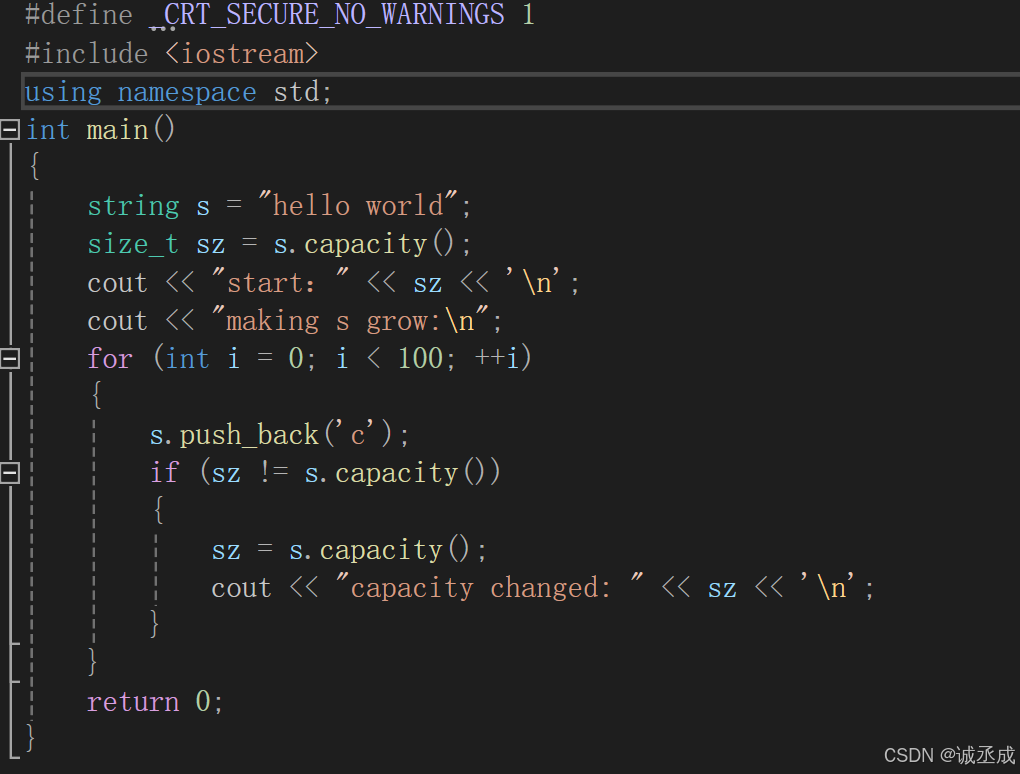1020x774 pixels.
Task: Click the 'sz = s.capacity();' assignment line
Action: pos(349,550)
